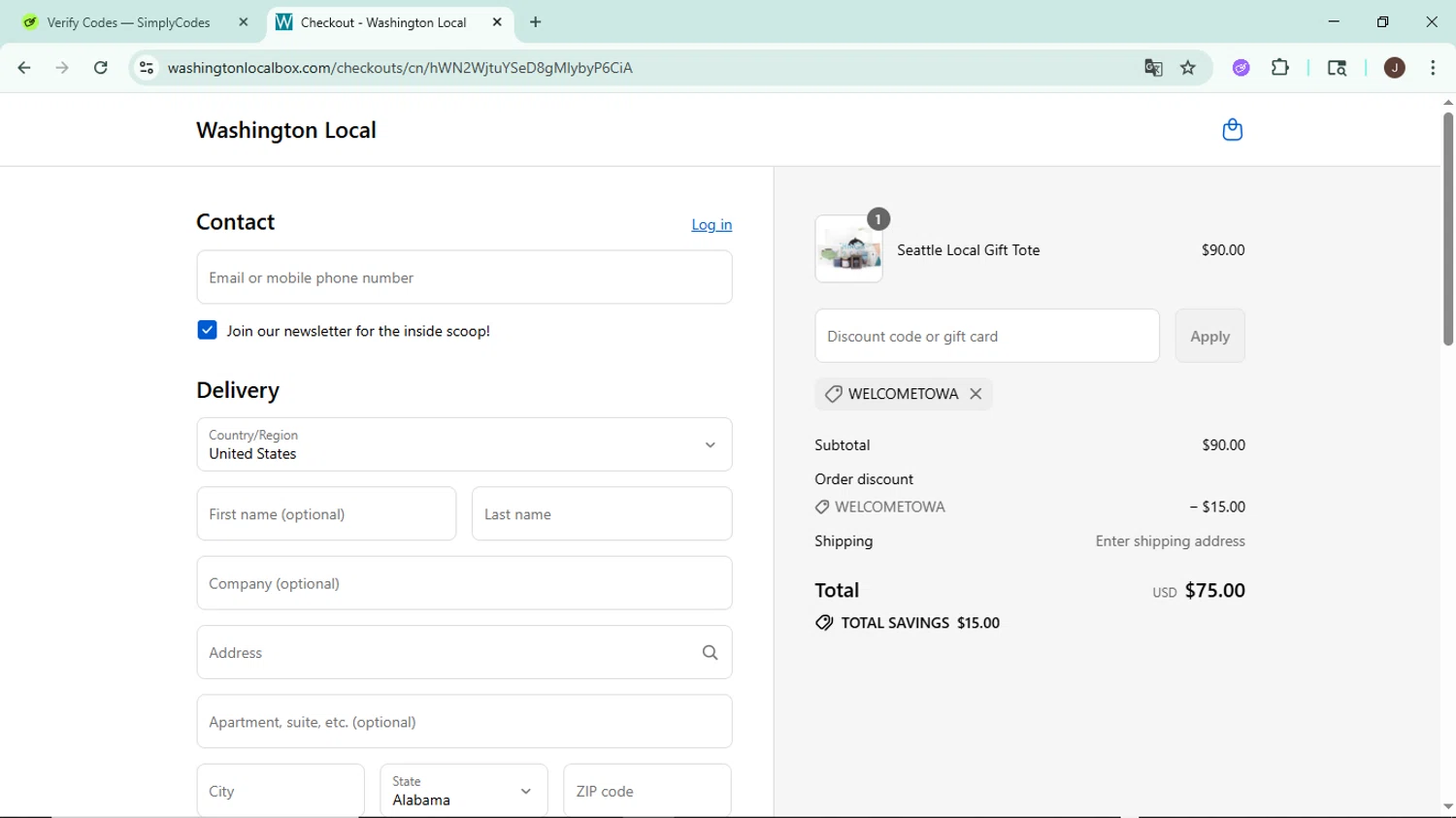This screenshot has height=818, width=1456.
Task: Go back to previous page in browser
Action: [24, 68]
